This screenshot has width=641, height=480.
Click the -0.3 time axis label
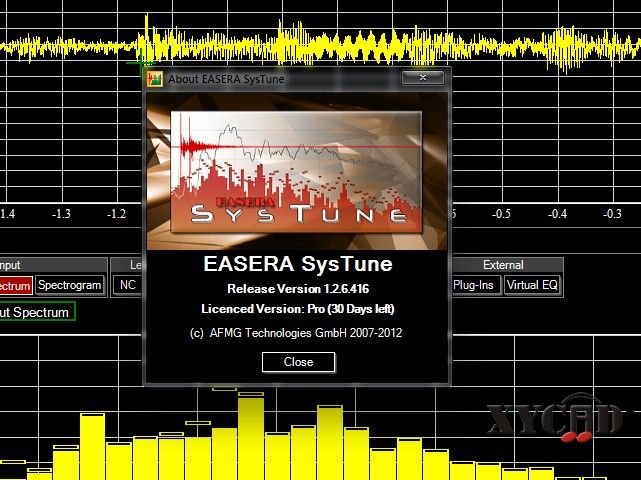pyautogui.click(x=612, y=214)
